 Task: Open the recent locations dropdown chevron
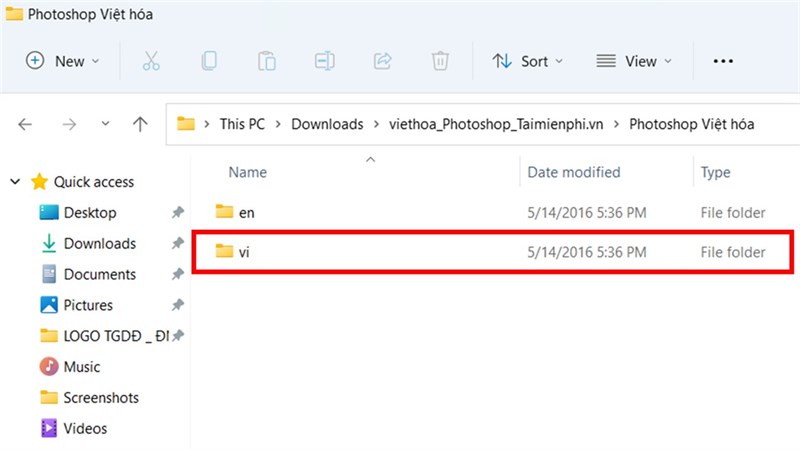(105, 123)
